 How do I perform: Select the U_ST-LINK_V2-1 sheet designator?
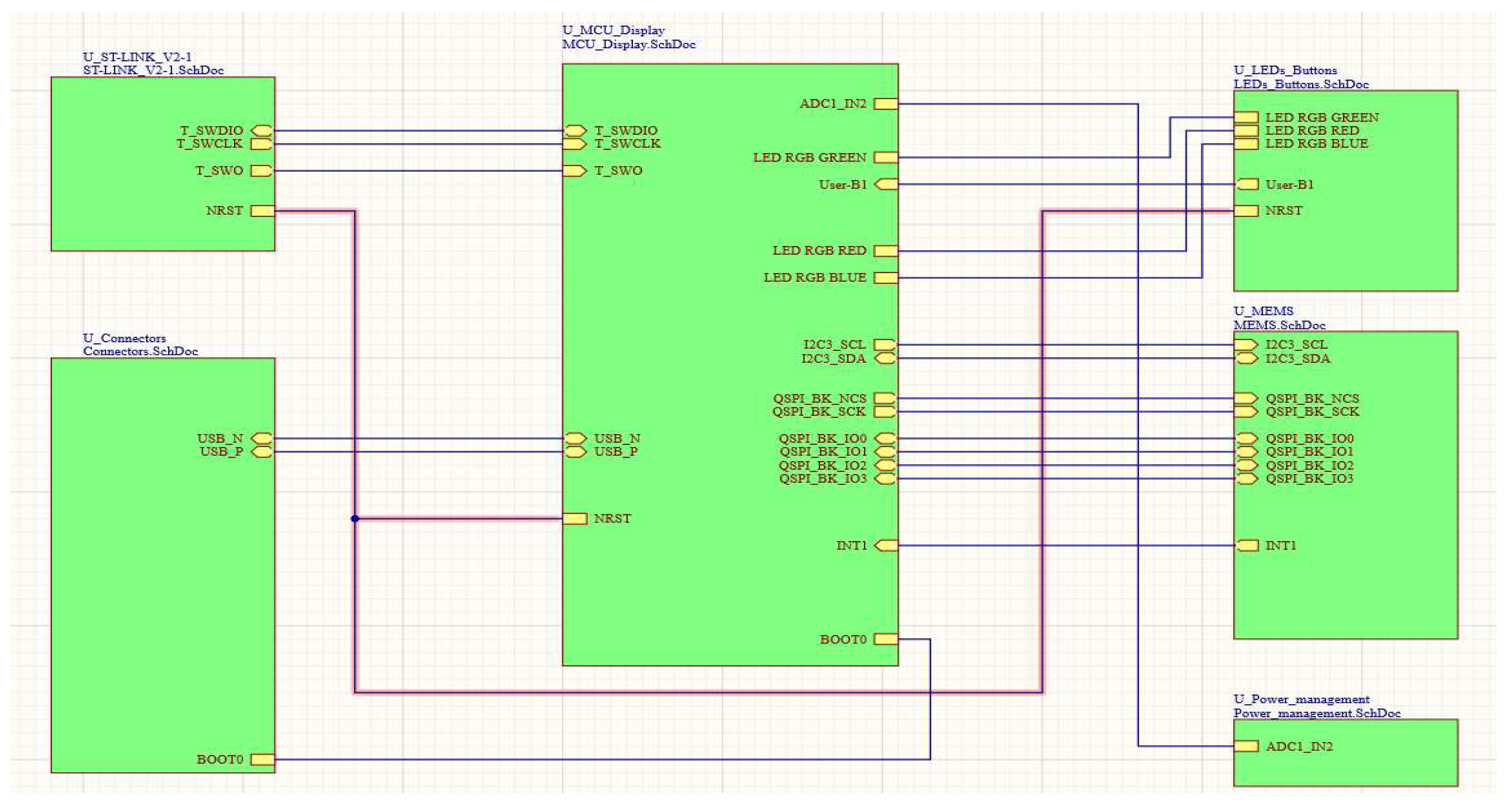(x=137, y=57)
